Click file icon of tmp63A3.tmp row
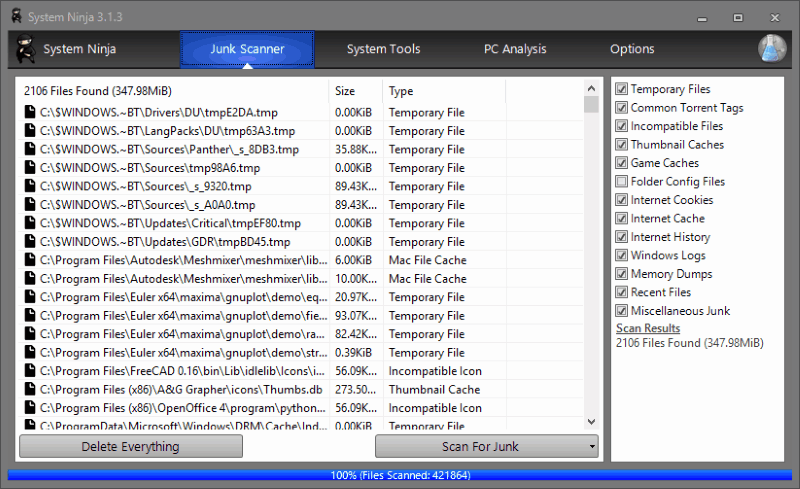Image resolution: width=800 pixels, height=489 pixels. (x=30, y=131)
